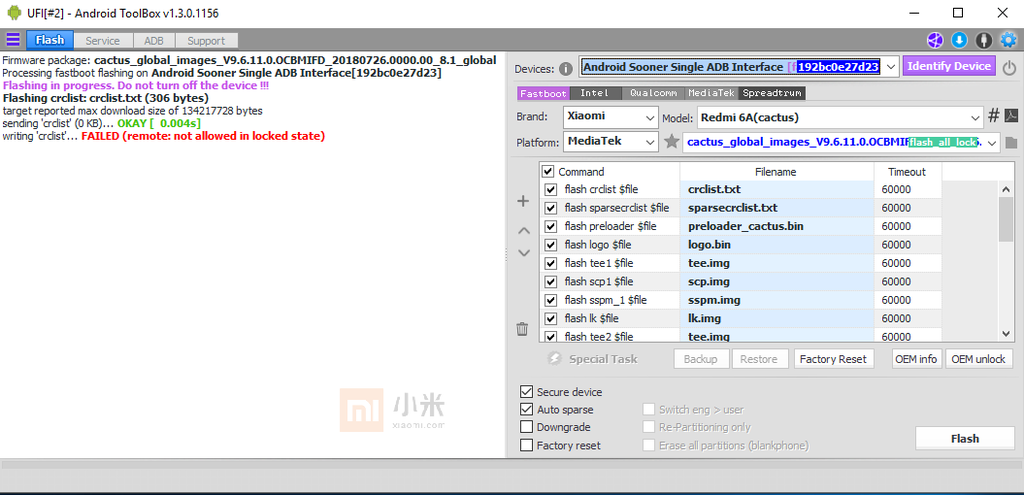Click the blue download update icon
Screen dimensions: 1024x495
click(959, 40)
